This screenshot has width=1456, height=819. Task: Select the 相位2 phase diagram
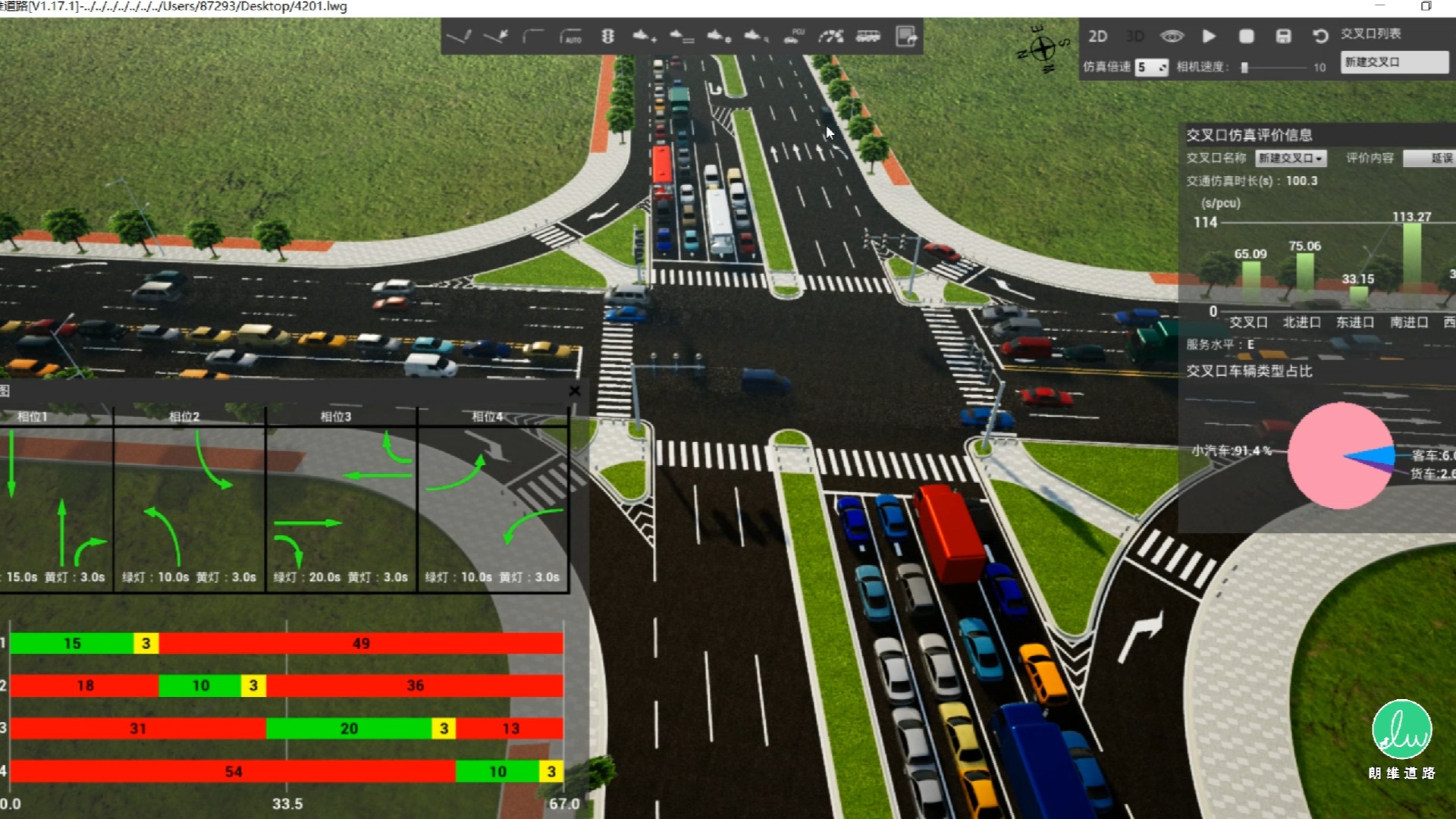190,500
